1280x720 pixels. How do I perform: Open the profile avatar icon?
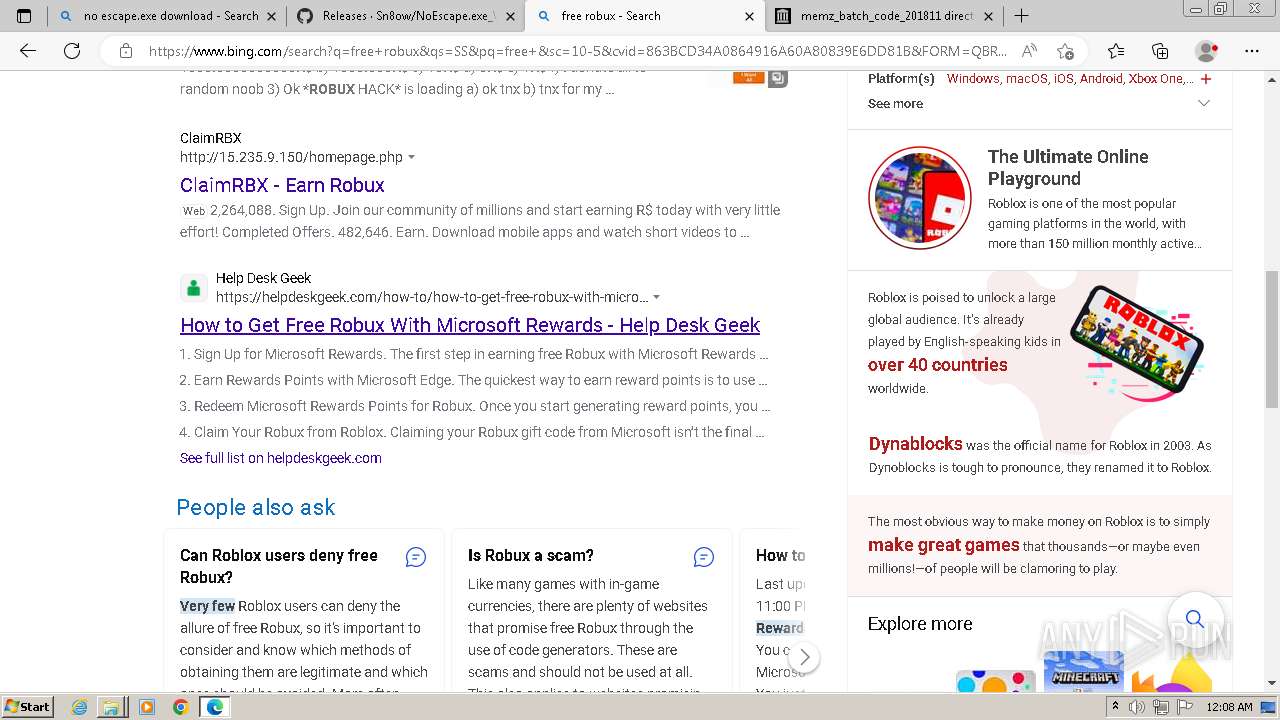[1206, 51]
